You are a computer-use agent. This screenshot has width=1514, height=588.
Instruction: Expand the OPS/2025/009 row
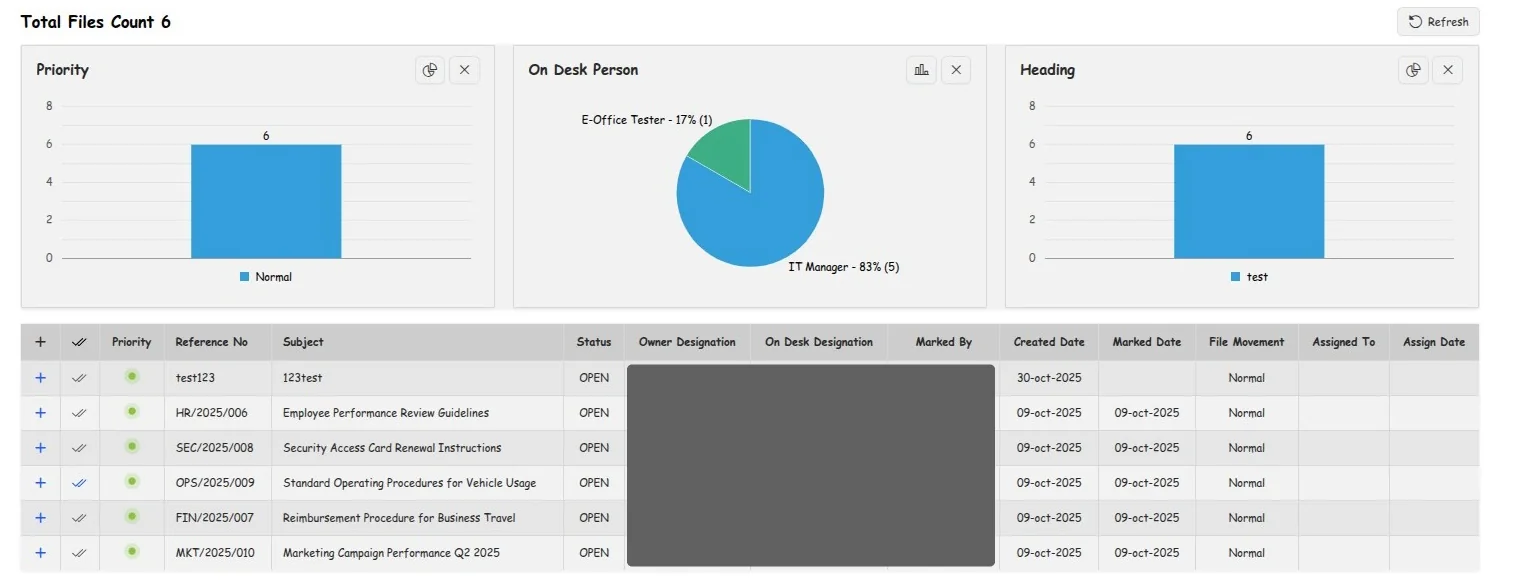point(40,483)
